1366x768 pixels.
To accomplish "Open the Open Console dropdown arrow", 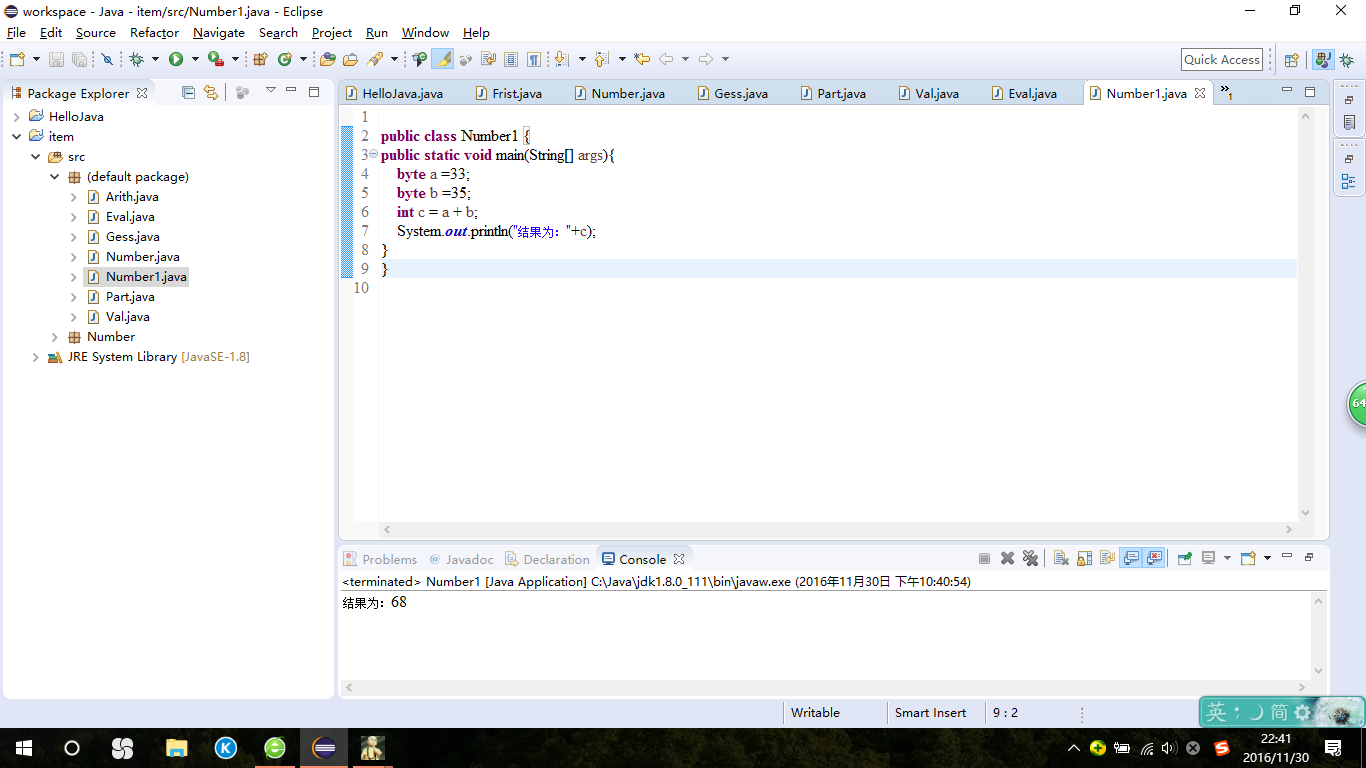I will (x=1267, y=558).
